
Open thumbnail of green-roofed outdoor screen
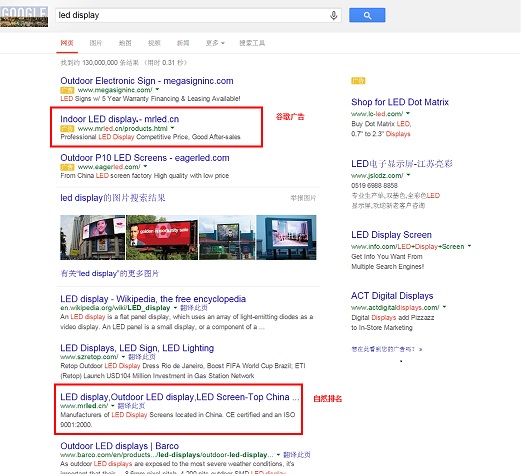coord(227,237)
